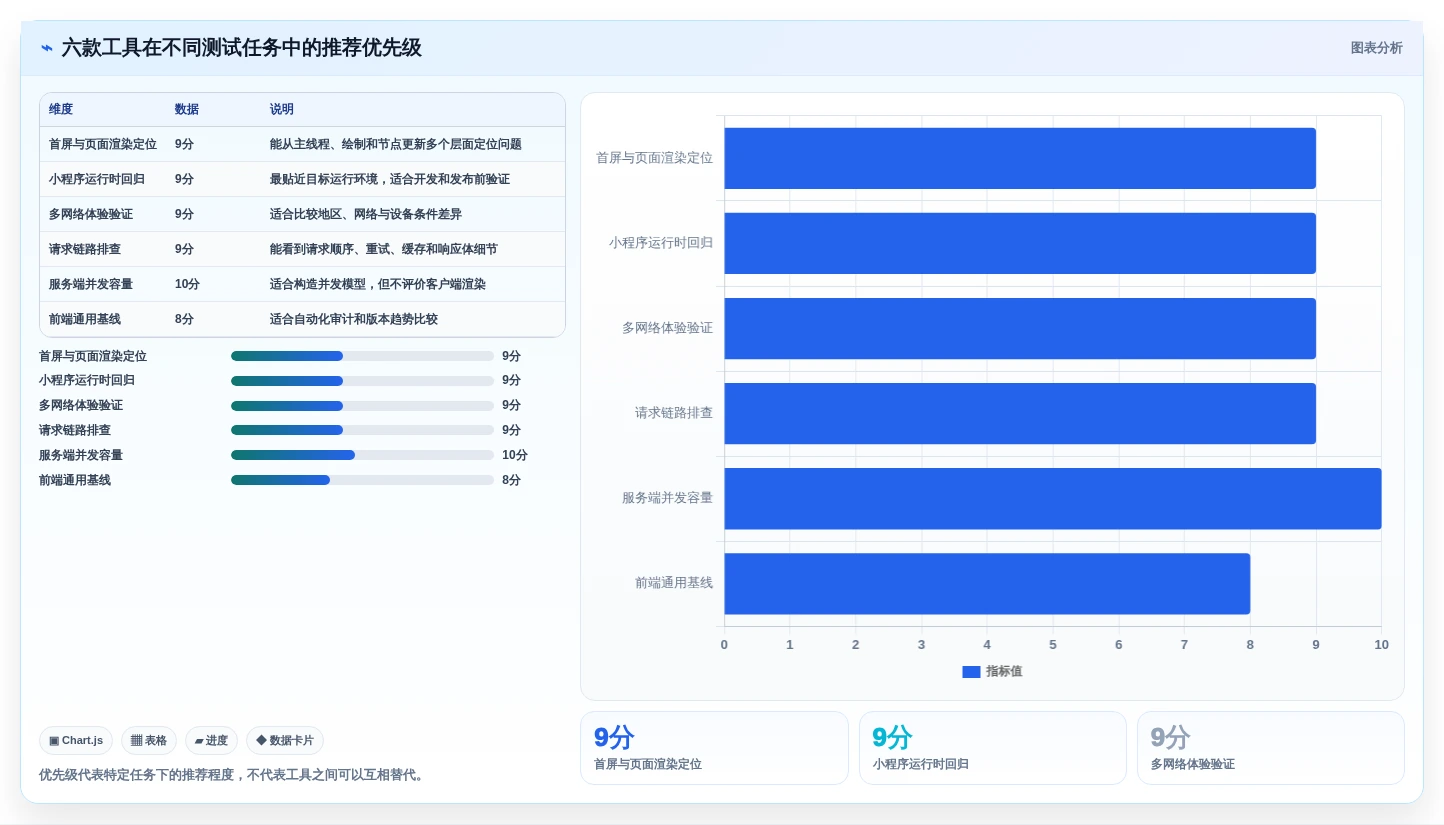Click the chart bar for 服务端并发容量
This screenshot has width=1444, height=825.
pos(1053,498)
